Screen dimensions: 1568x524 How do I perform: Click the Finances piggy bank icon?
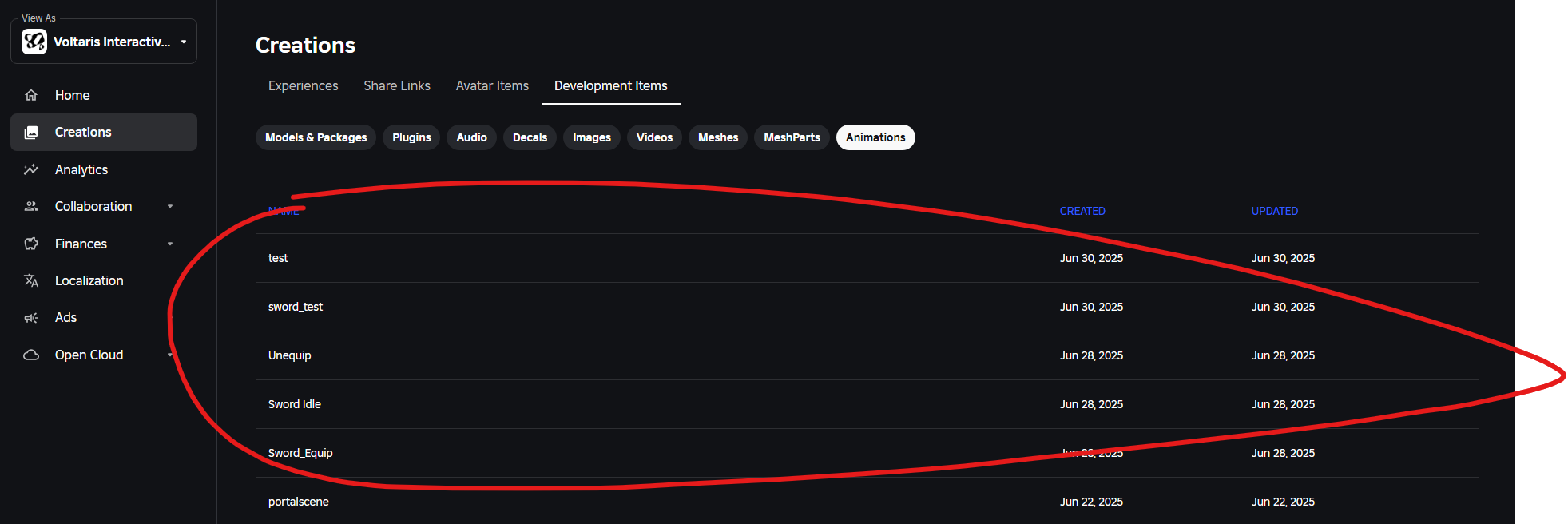coord(31,244)
